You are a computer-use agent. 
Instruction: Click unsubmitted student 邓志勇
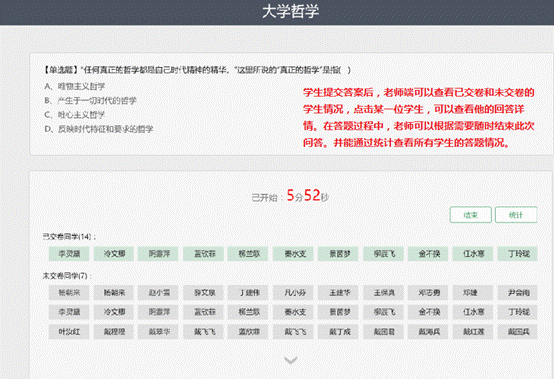coord(428,292)
